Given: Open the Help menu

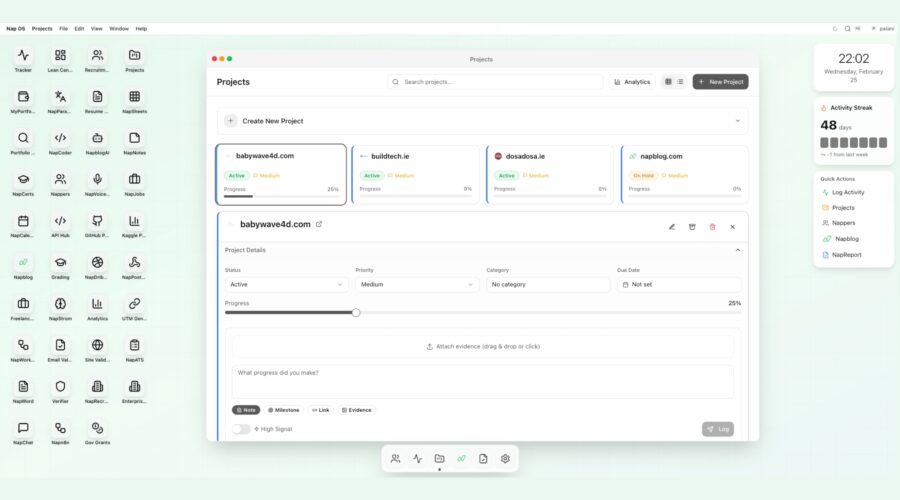Looking at the screenshot, I should (141, 29).
